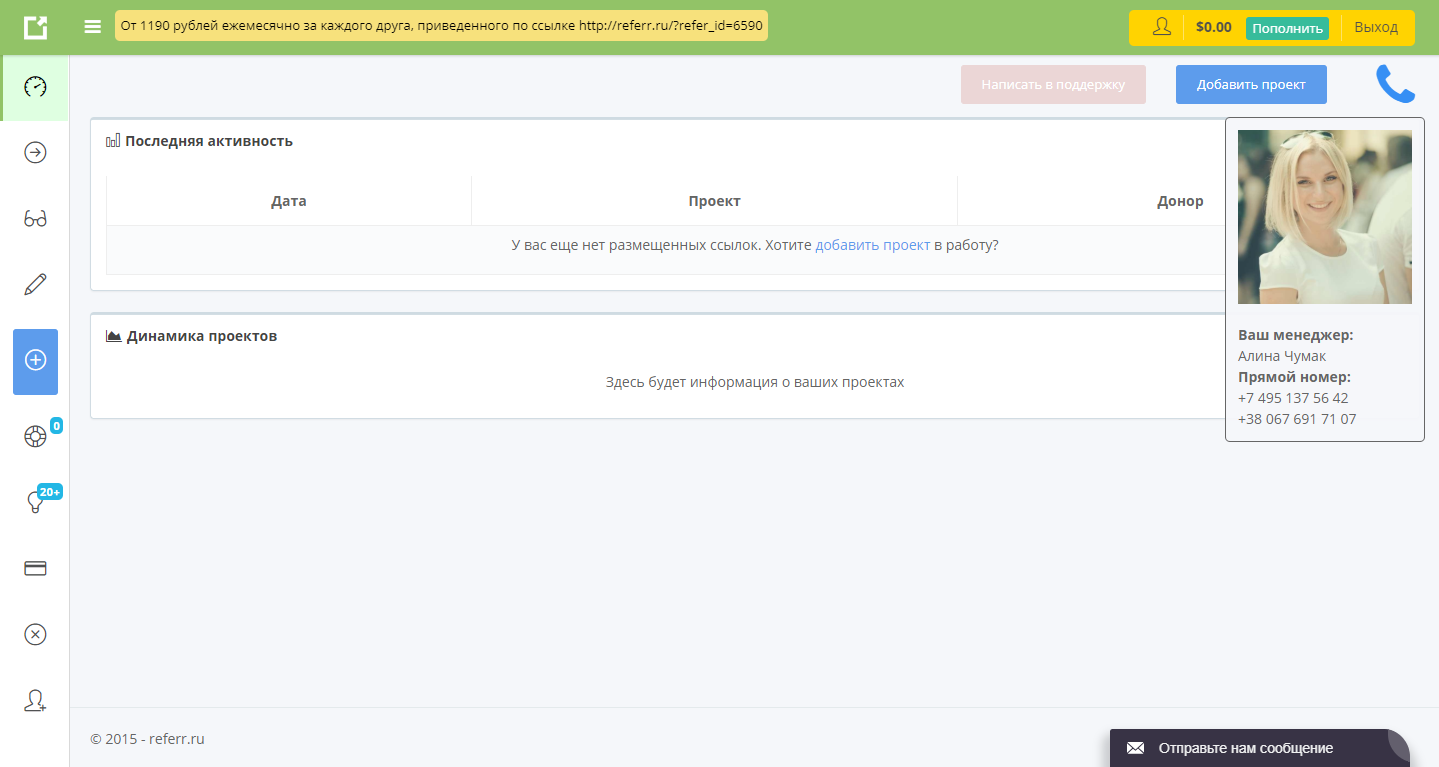1439x767 pixels.
Task: Open the add-user sidebar icon
Action: point(35,701)
